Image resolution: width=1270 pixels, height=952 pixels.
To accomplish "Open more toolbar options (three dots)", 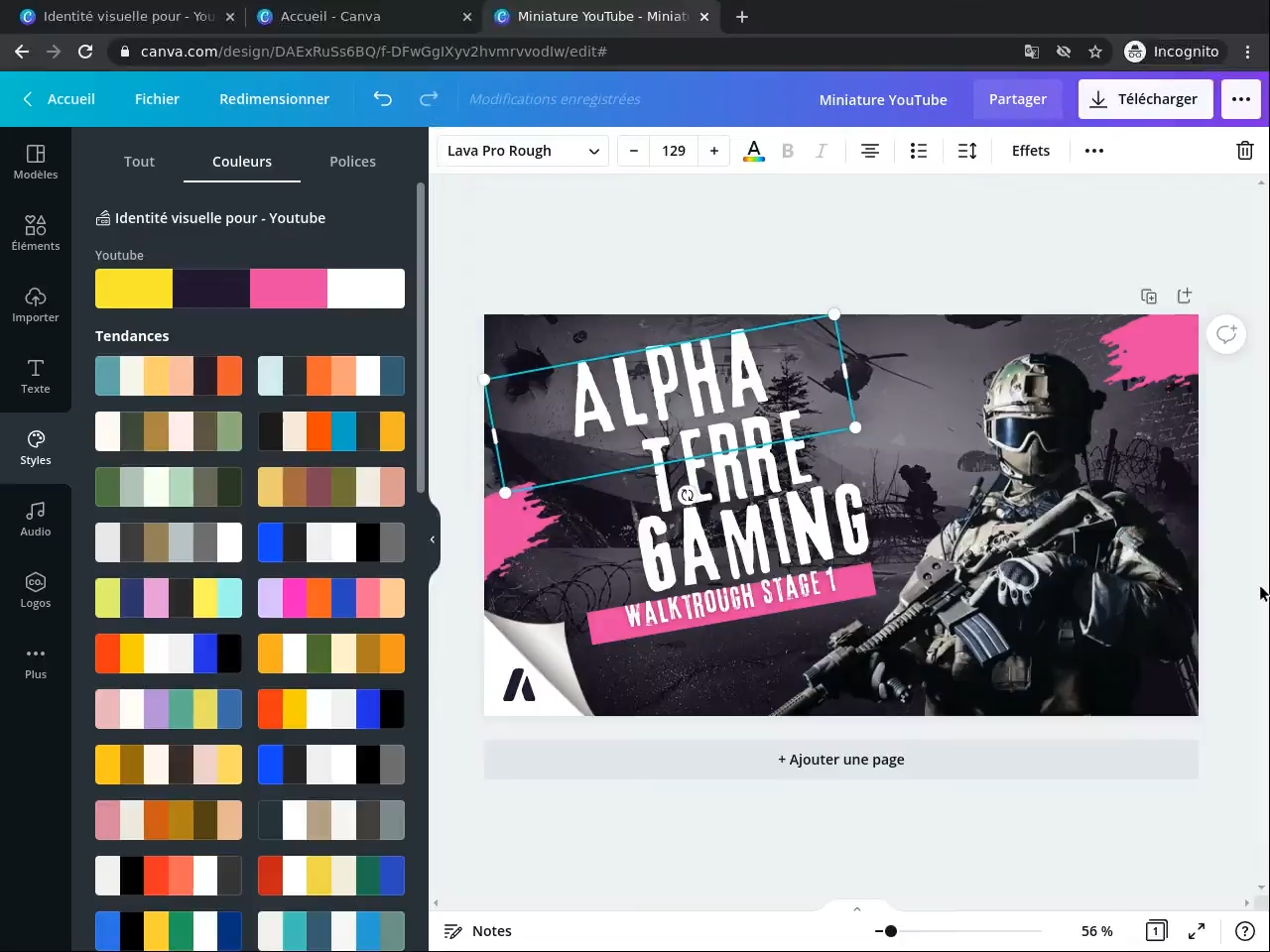I will [x=1094, y=151].
